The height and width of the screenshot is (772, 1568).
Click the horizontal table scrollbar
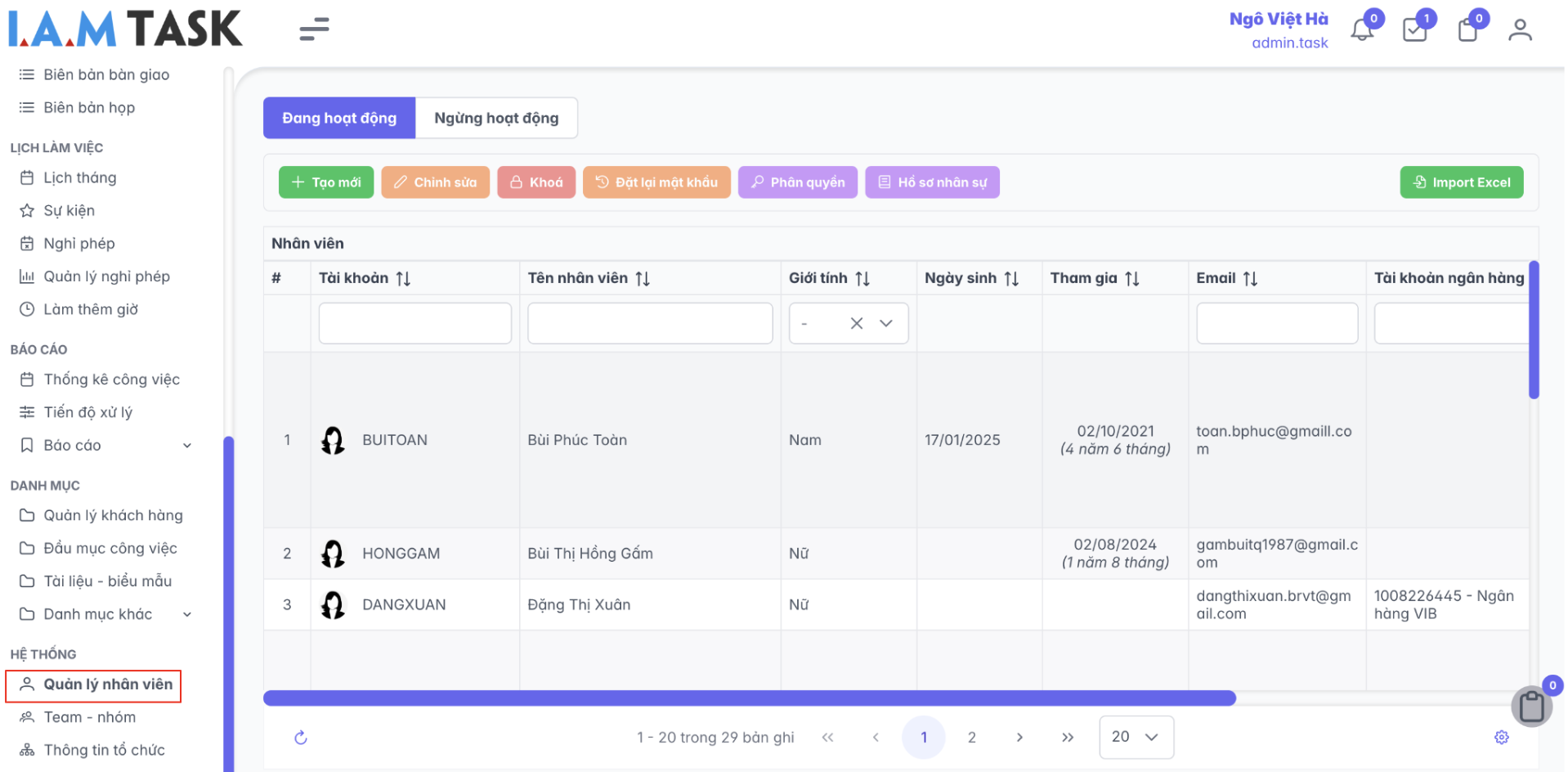click(x=749, y=698)
